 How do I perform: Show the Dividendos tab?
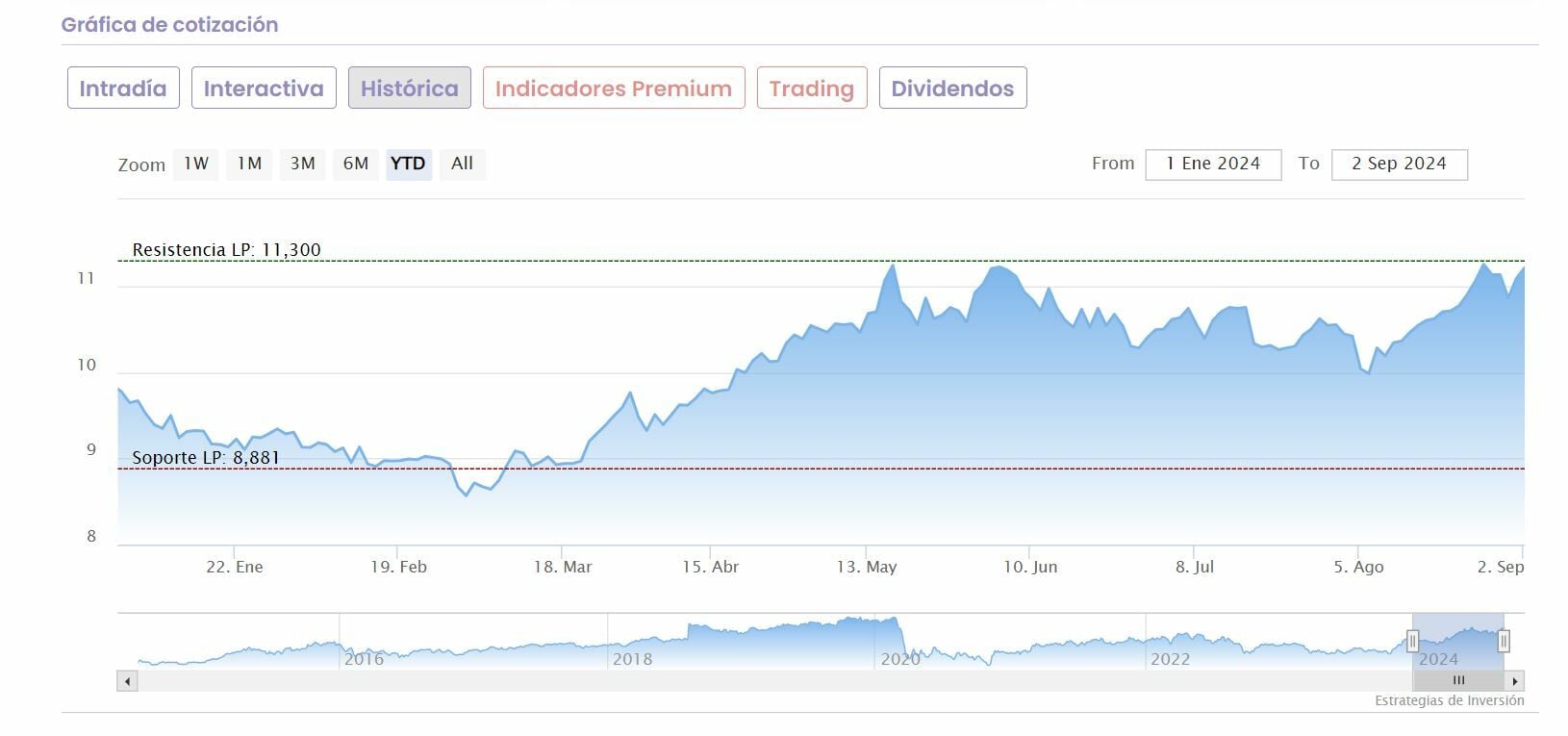coord(952,89)
